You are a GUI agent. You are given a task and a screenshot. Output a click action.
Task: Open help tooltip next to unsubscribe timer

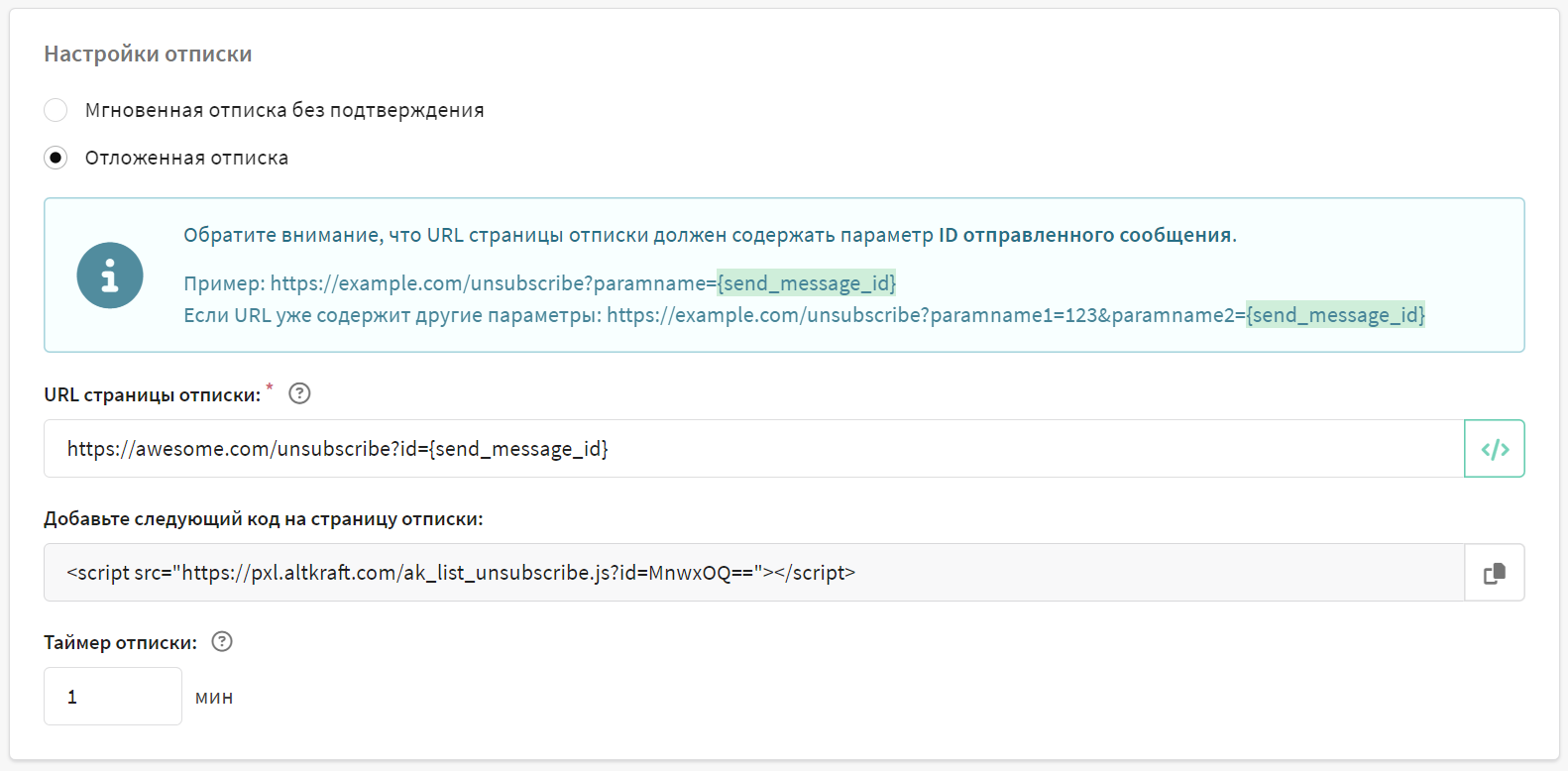tap(222, 641)
